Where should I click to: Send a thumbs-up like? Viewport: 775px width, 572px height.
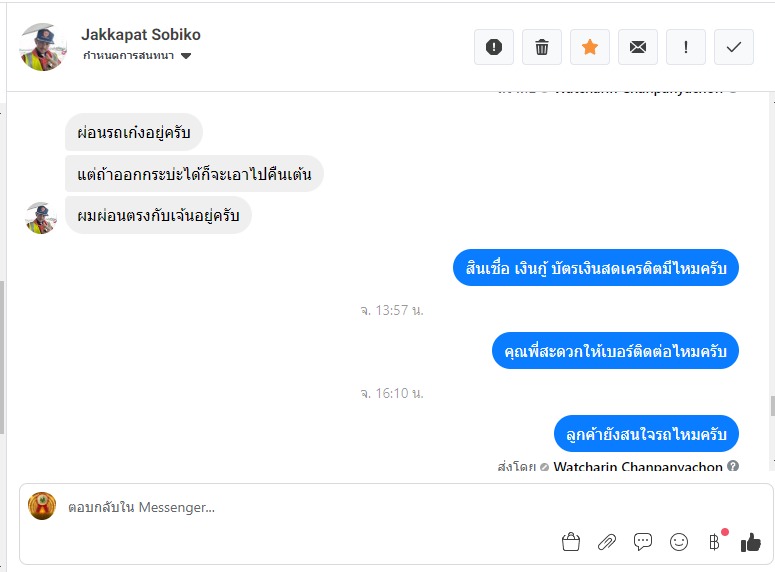(x=750, y=542)
